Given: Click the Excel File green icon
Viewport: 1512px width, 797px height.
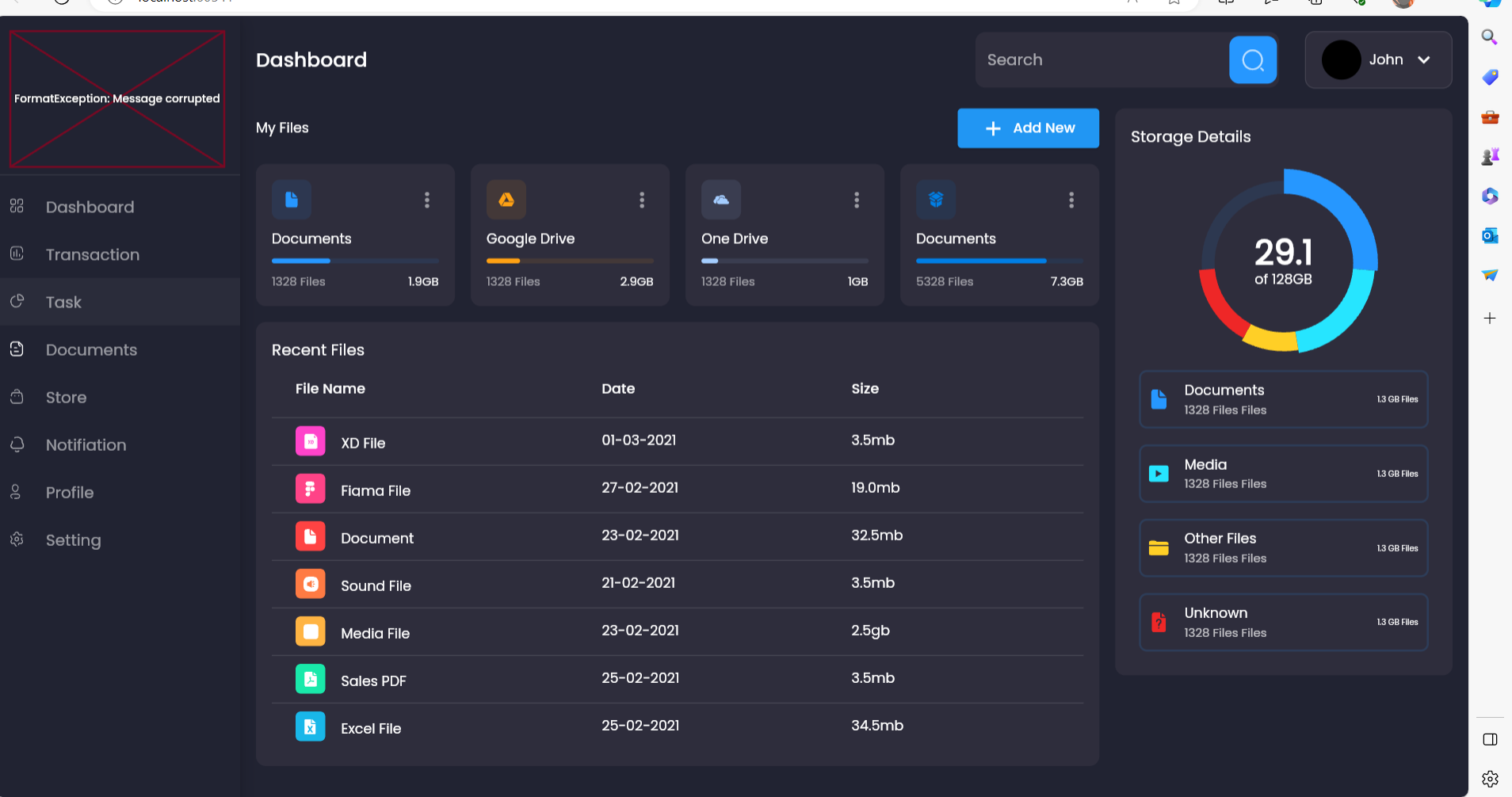Looking at the screenshot, I should (310, 726).
